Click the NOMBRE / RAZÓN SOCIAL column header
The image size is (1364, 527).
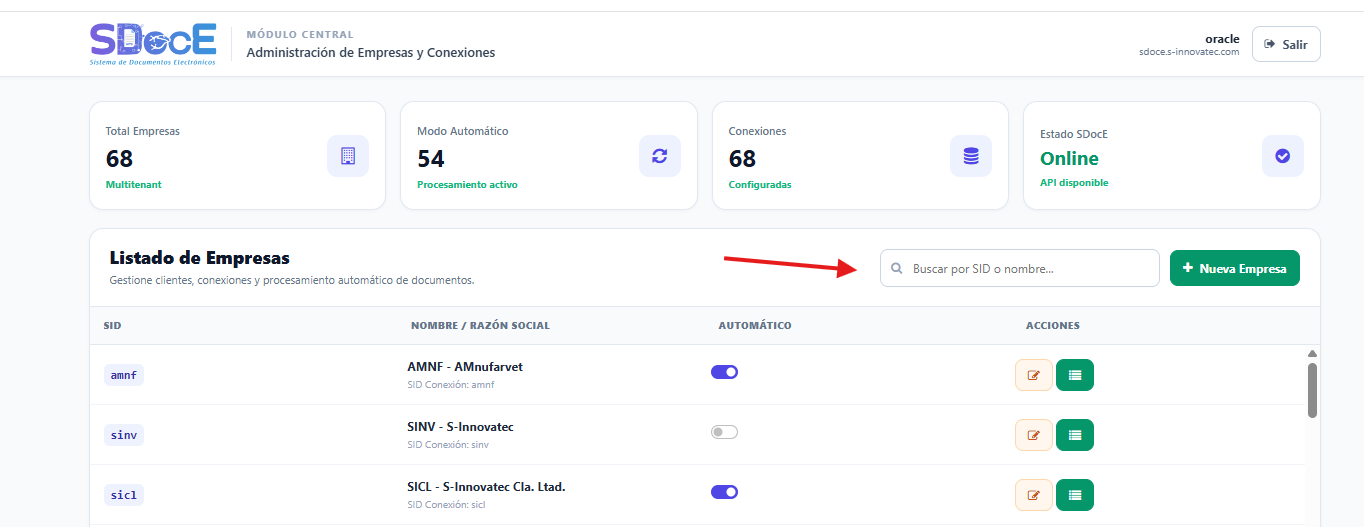pos(480,326)
